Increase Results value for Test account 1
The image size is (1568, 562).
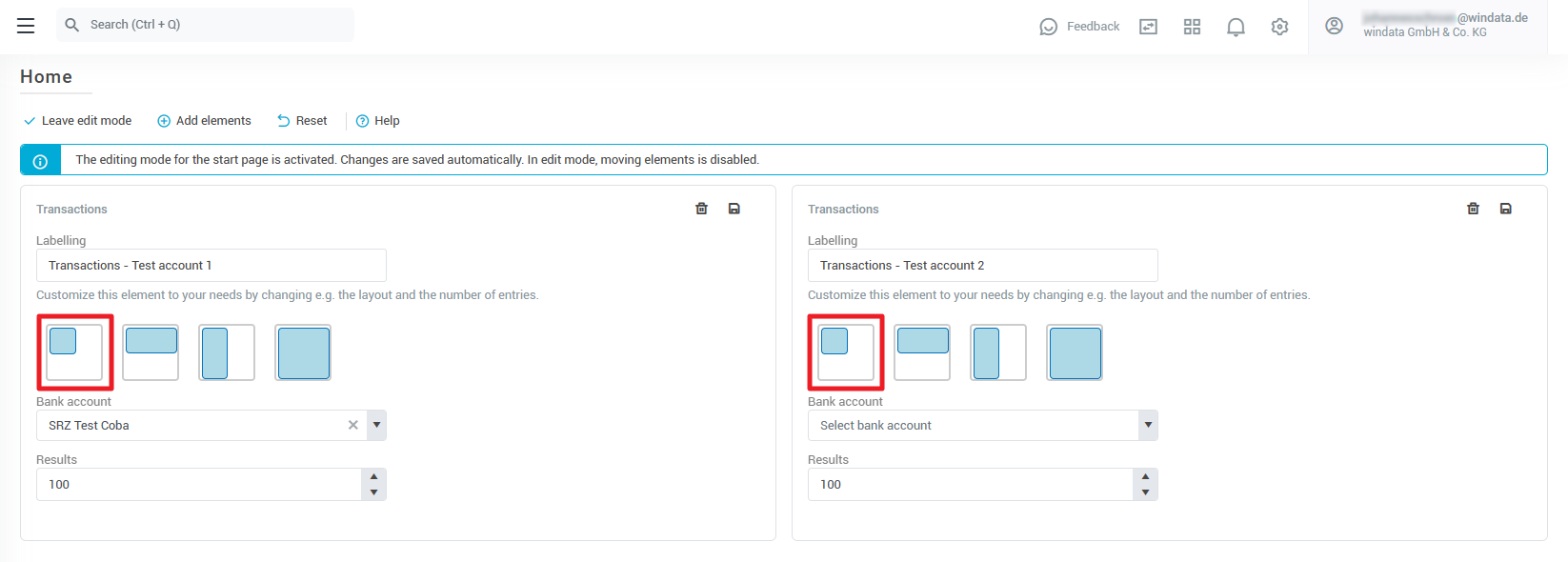(374, 476)
